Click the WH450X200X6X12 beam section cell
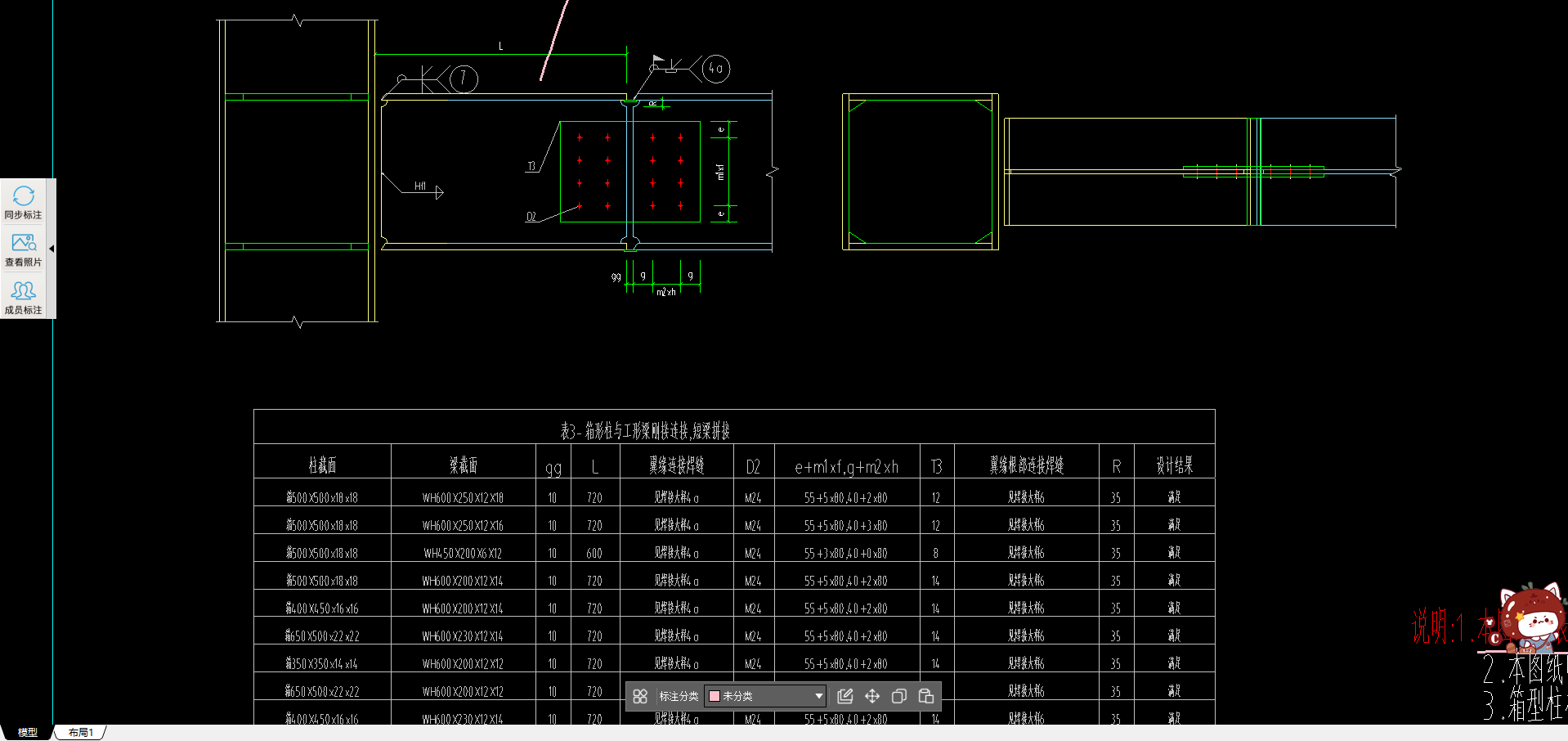The image size is (1568, 741). 463,554
